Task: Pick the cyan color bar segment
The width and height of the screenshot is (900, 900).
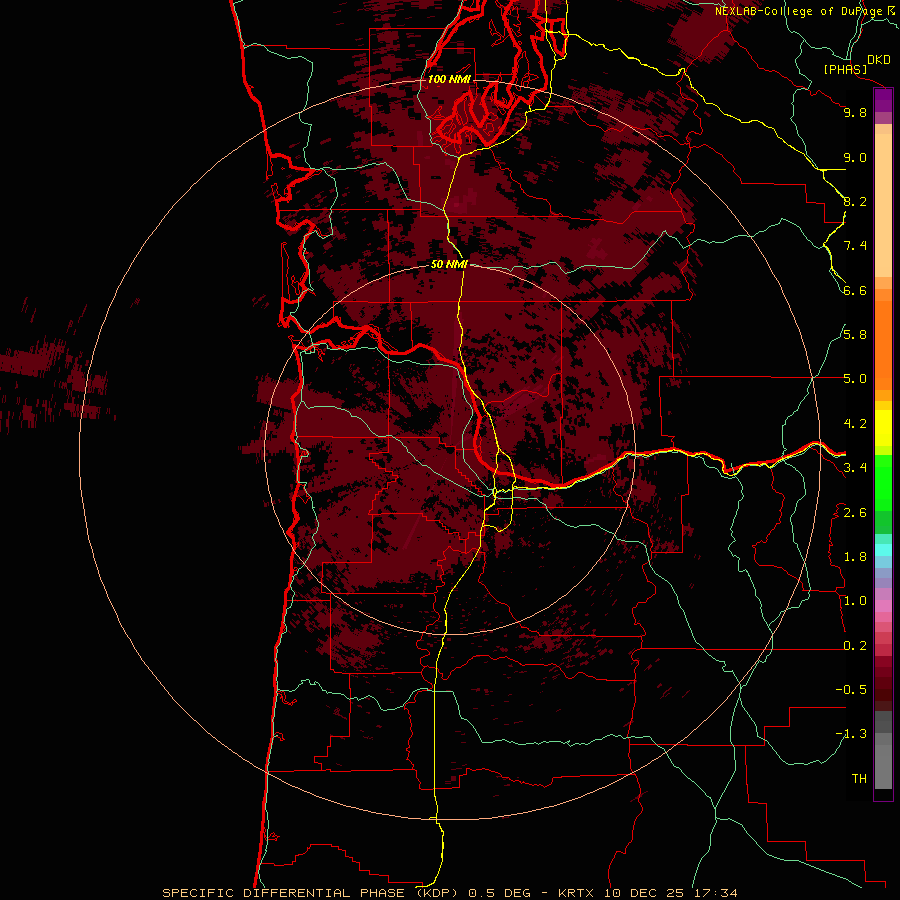Action: (883, 550)
